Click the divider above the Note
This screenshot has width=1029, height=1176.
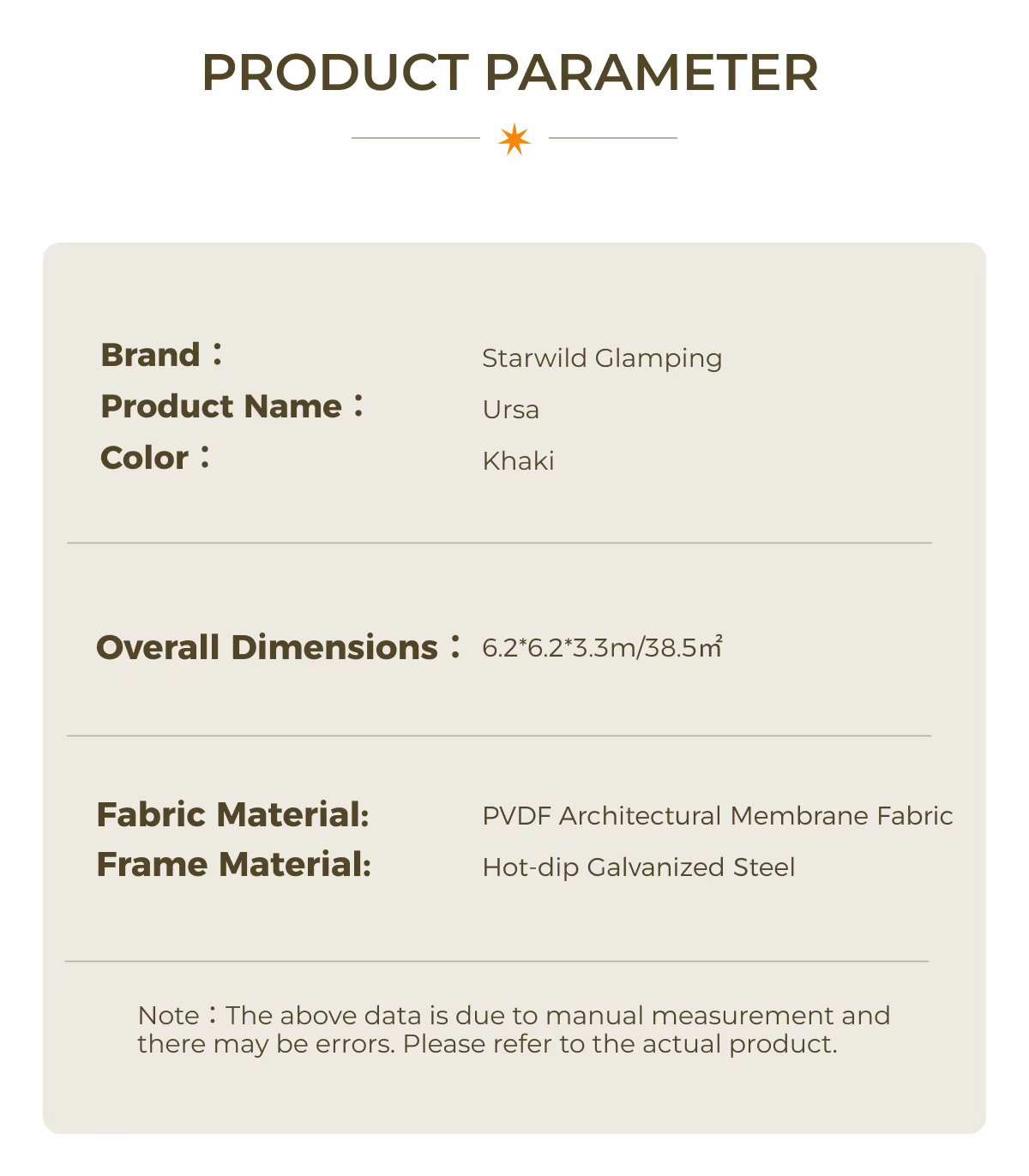(x=496, y=962)
